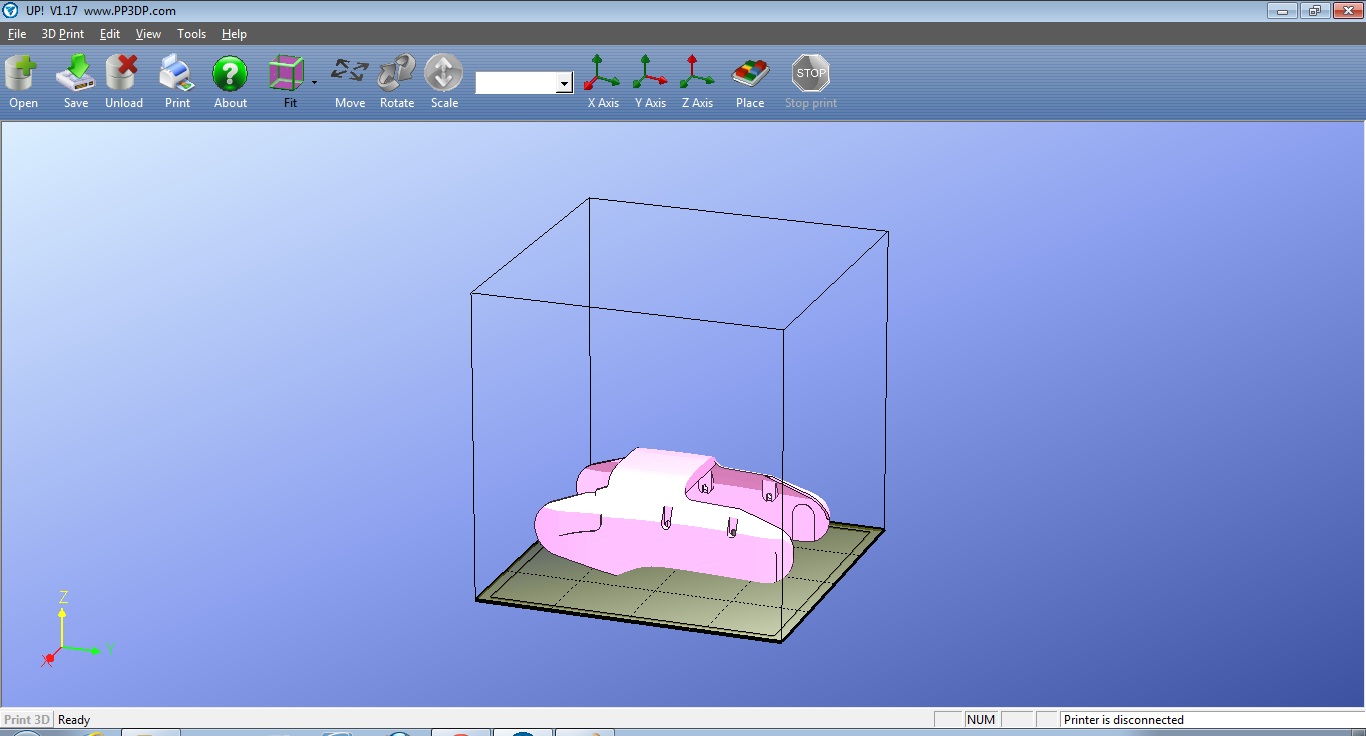Viewport: 1366px width, 736px height.
Task: Click the "NUM" status indicator
Action: [x=981, y=720]
